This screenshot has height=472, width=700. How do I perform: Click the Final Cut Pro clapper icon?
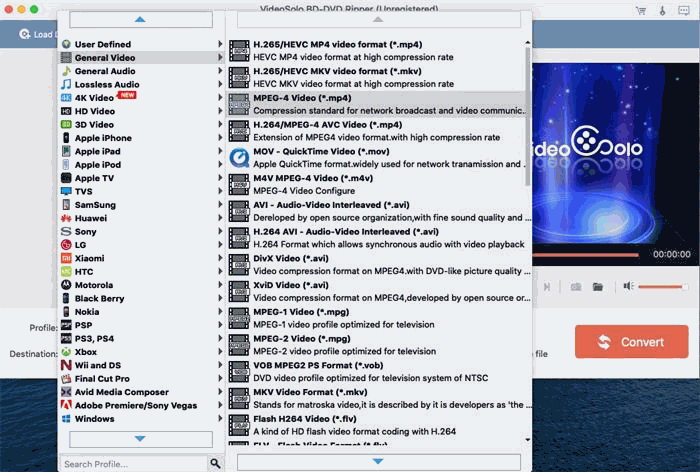[x=66, y=379]
